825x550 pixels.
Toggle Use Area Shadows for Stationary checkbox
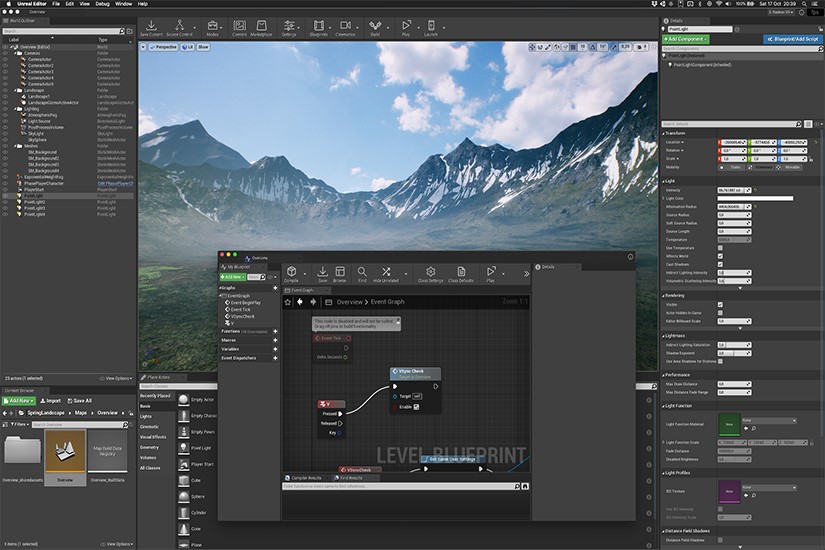pyautogui.click(x=720, y=362)
